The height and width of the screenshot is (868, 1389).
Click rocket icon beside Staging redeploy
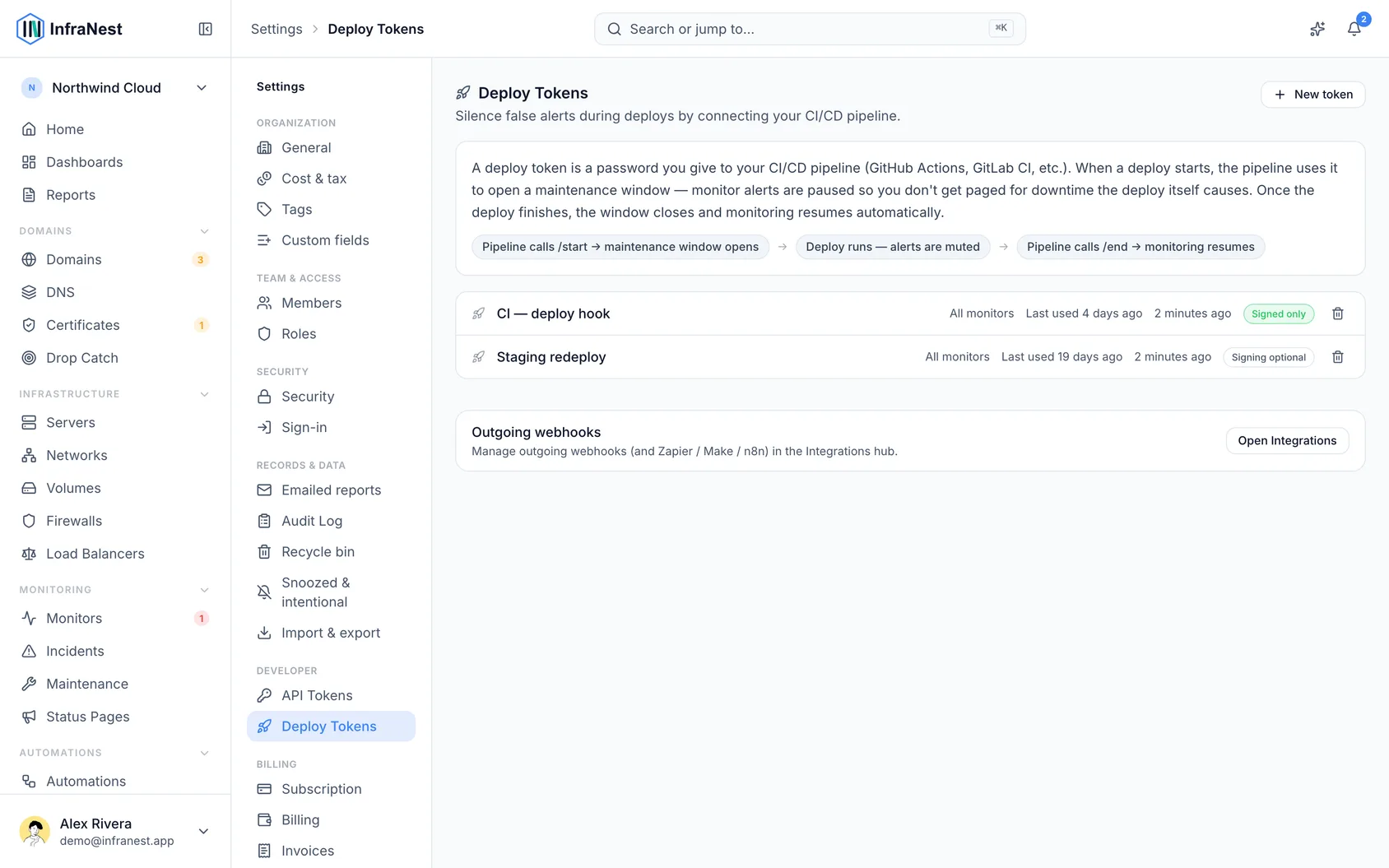coord(478,357)
